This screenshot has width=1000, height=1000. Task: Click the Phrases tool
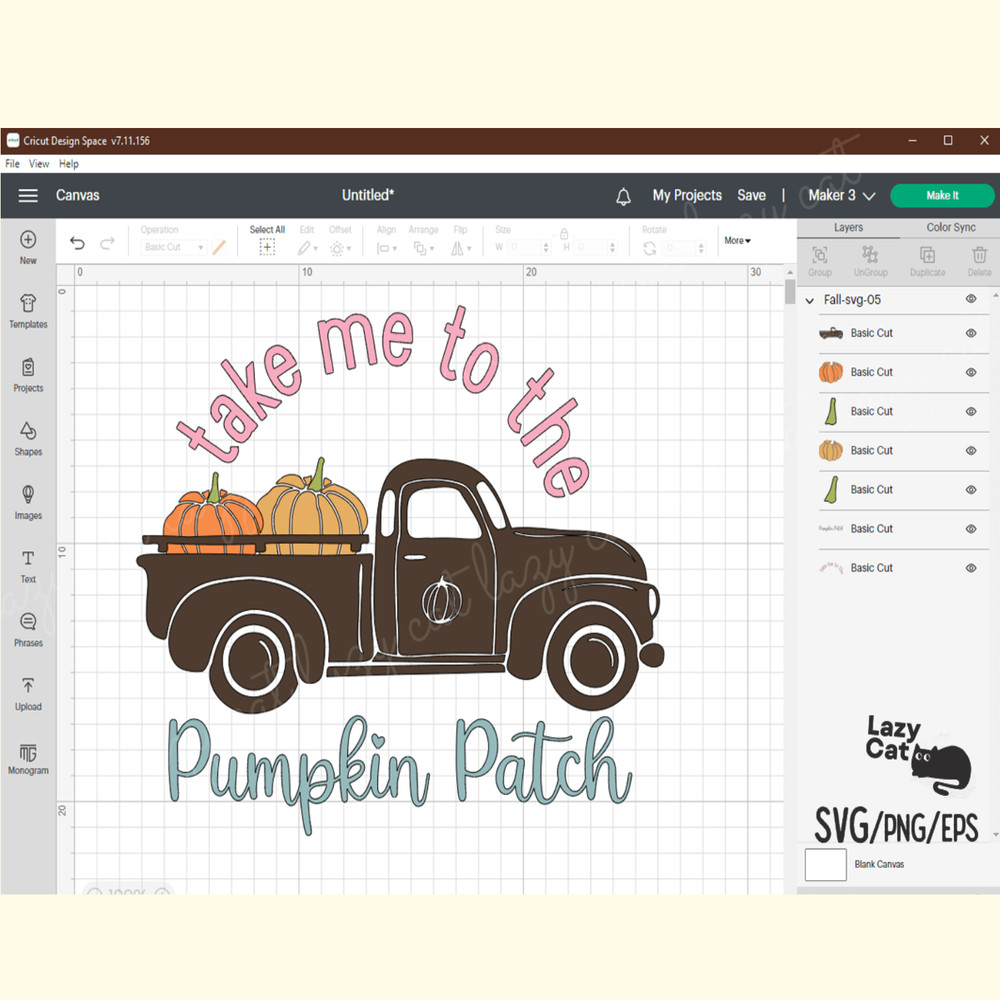27,629
